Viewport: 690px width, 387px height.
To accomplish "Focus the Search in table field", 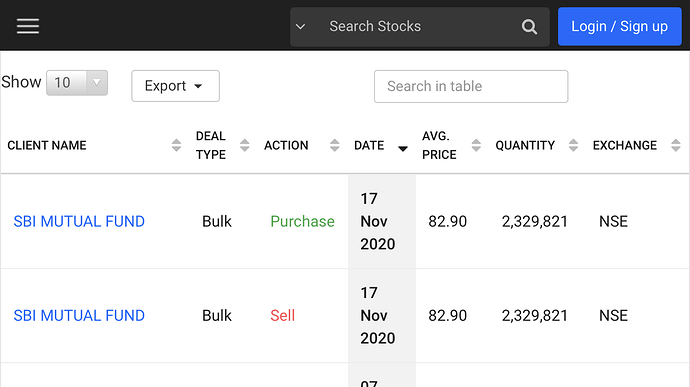I will coord(471,86).
